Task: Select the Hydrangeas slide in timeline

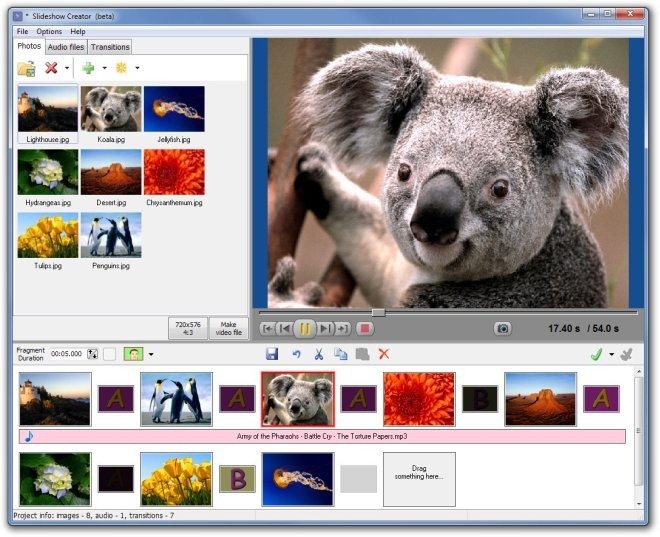Action: 55,479
